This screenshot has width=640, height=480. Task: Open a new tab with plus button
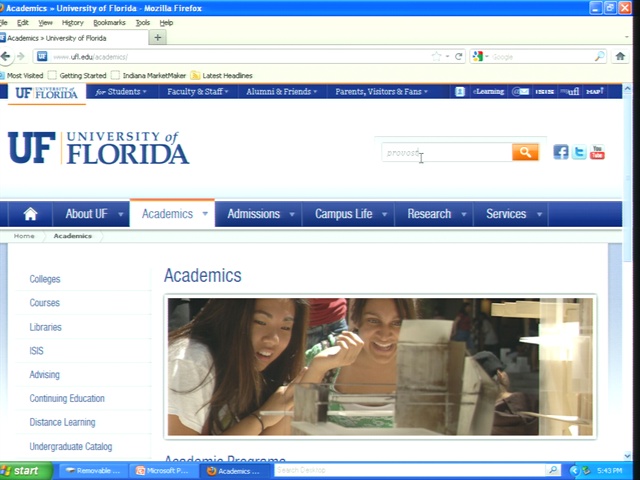pos(158,38)
